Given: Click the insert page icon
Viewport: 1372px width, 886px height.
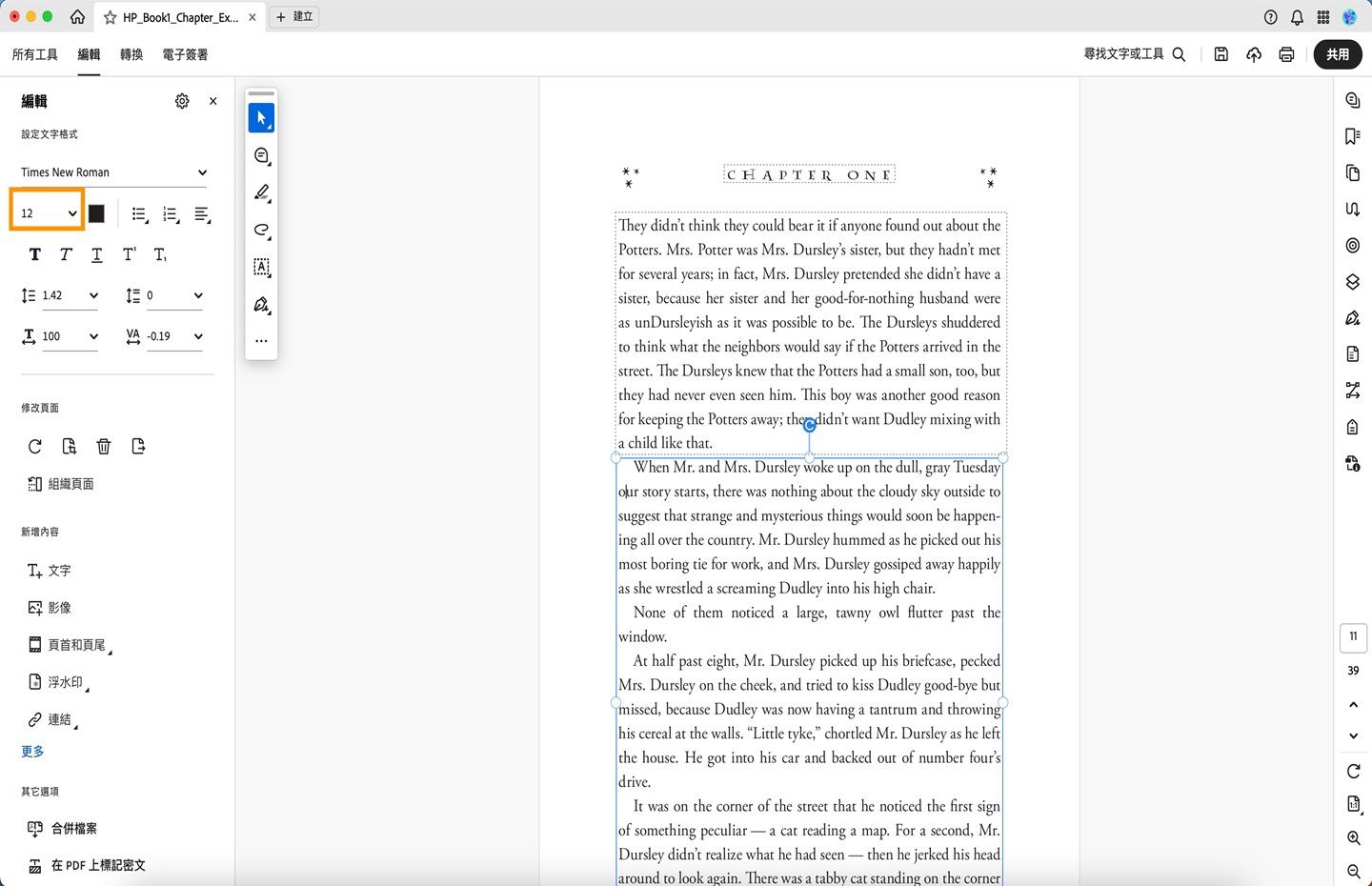Looking at the screenshot, I should point(138,446).
